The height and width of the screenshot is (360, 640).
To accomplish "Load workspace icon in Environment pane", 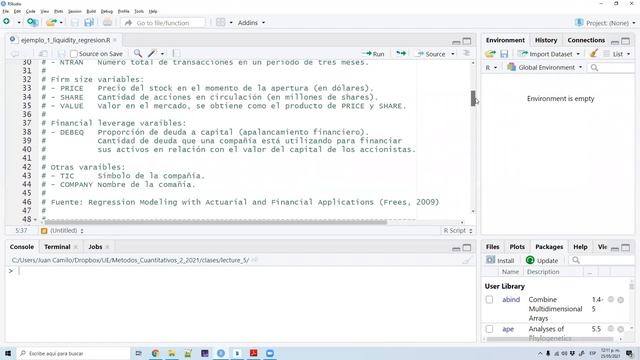I will tap(490, 54).
